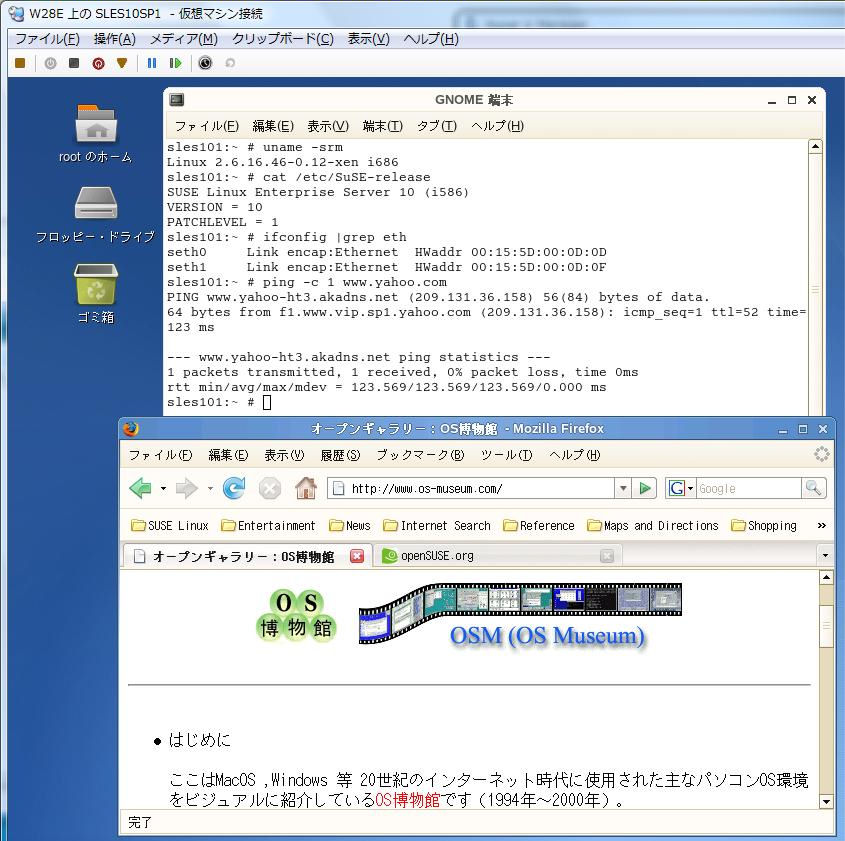Open the Internet Search bookmark folder

pyautogui.click(x=437, y=525)
